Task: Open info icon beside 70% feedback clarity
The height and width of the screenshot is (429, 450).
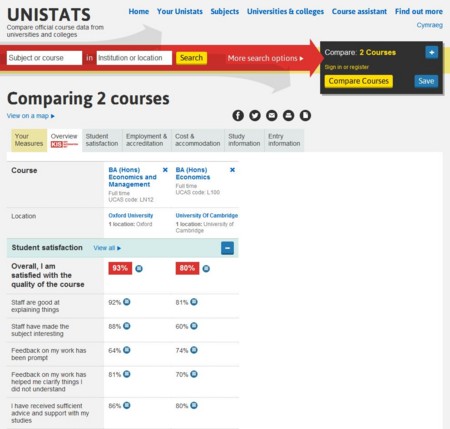Action: click(194, 374)
